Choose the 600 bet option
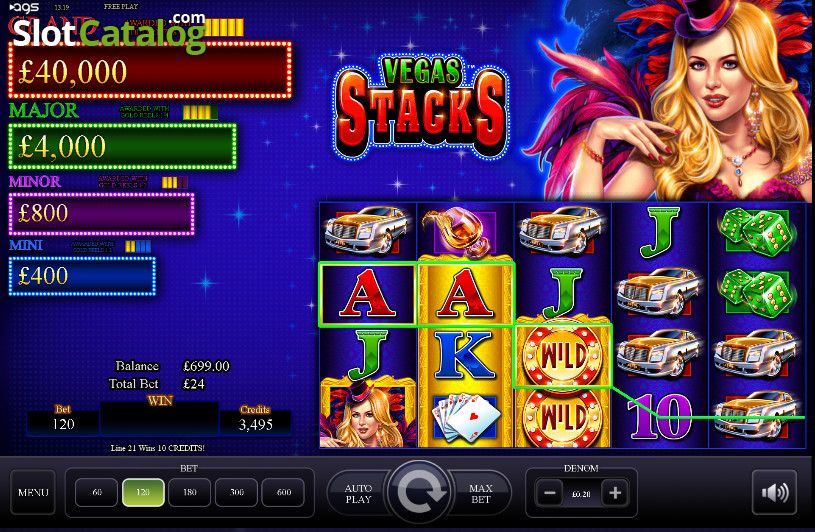The width and height of the screenshot is (815, 532). coord(283,492)
